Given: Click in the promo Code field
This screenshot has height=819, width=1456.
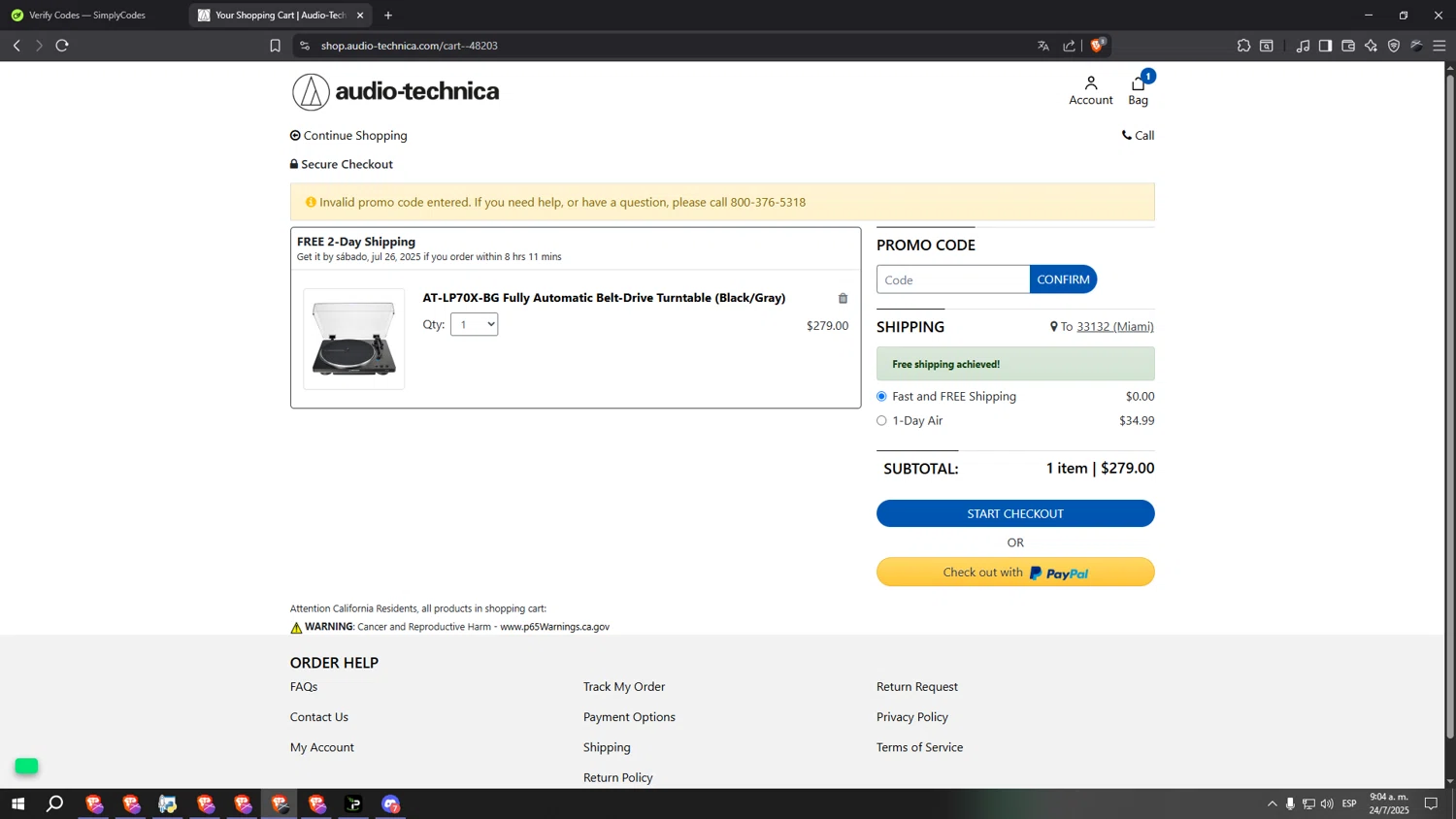Looking at the screenshot, I should tap(953, 279).
